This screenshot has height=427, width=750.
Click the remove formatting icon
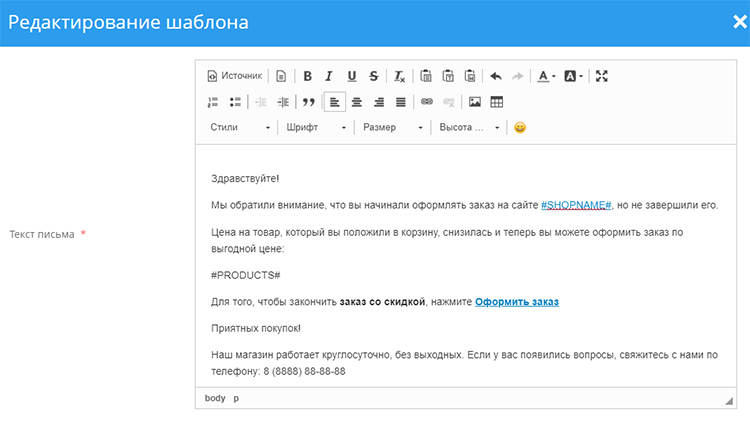tap(399, 76)
